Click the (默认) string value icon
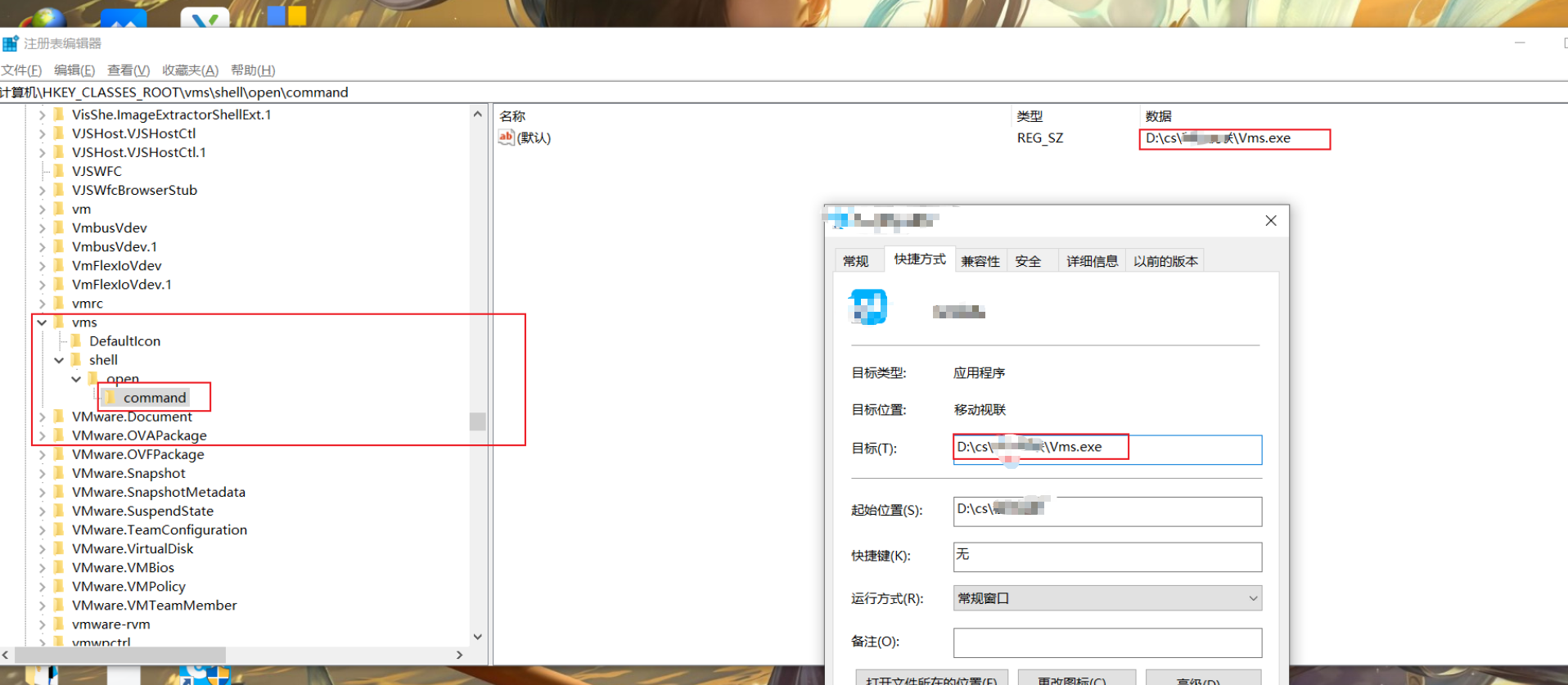The width and height of the screenshot is (1568, 685). 506,137
